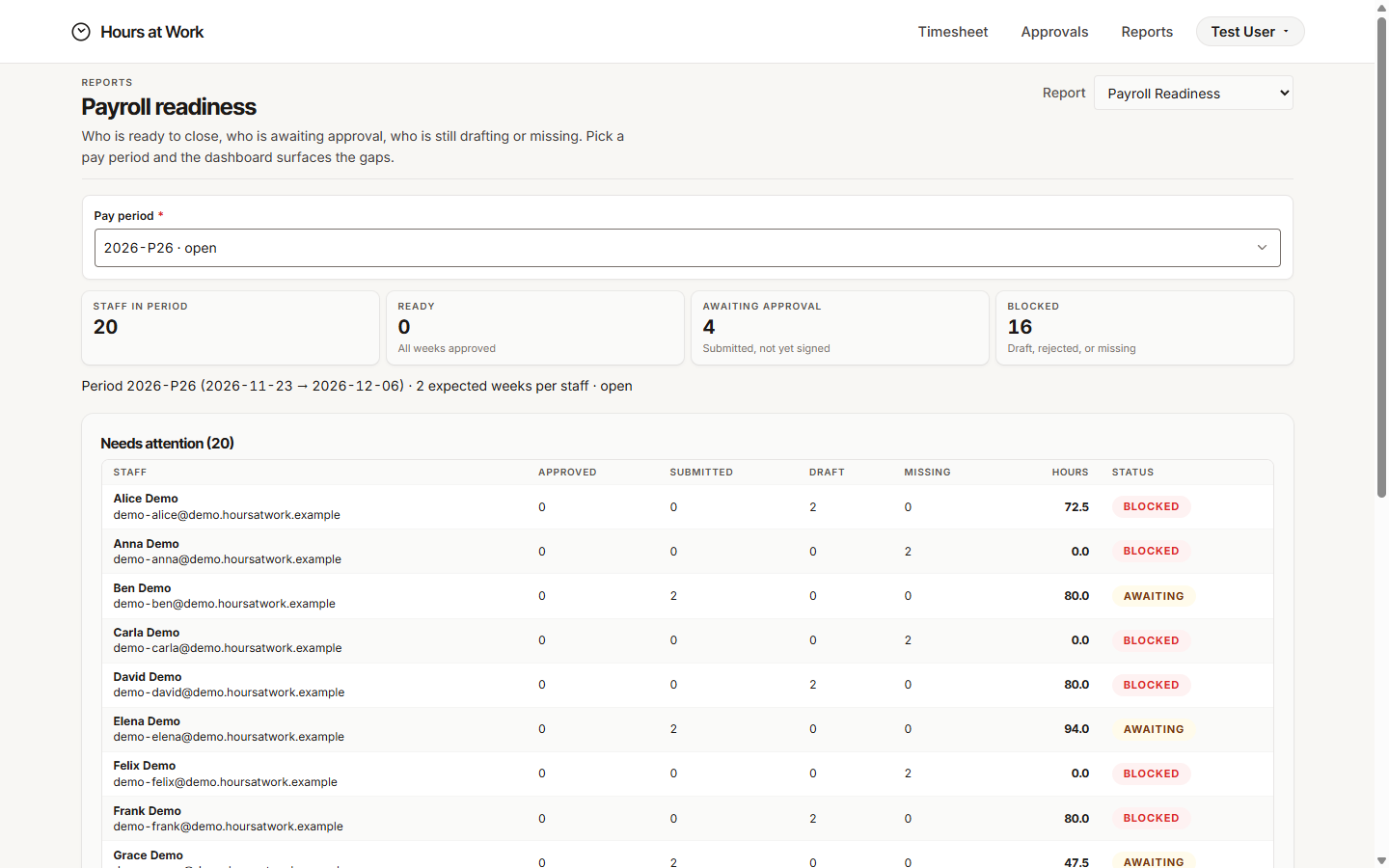The height and width of the screenshot is (868, 1389).
Task: Click the page scrollbar thumb
Action: 1381,256
